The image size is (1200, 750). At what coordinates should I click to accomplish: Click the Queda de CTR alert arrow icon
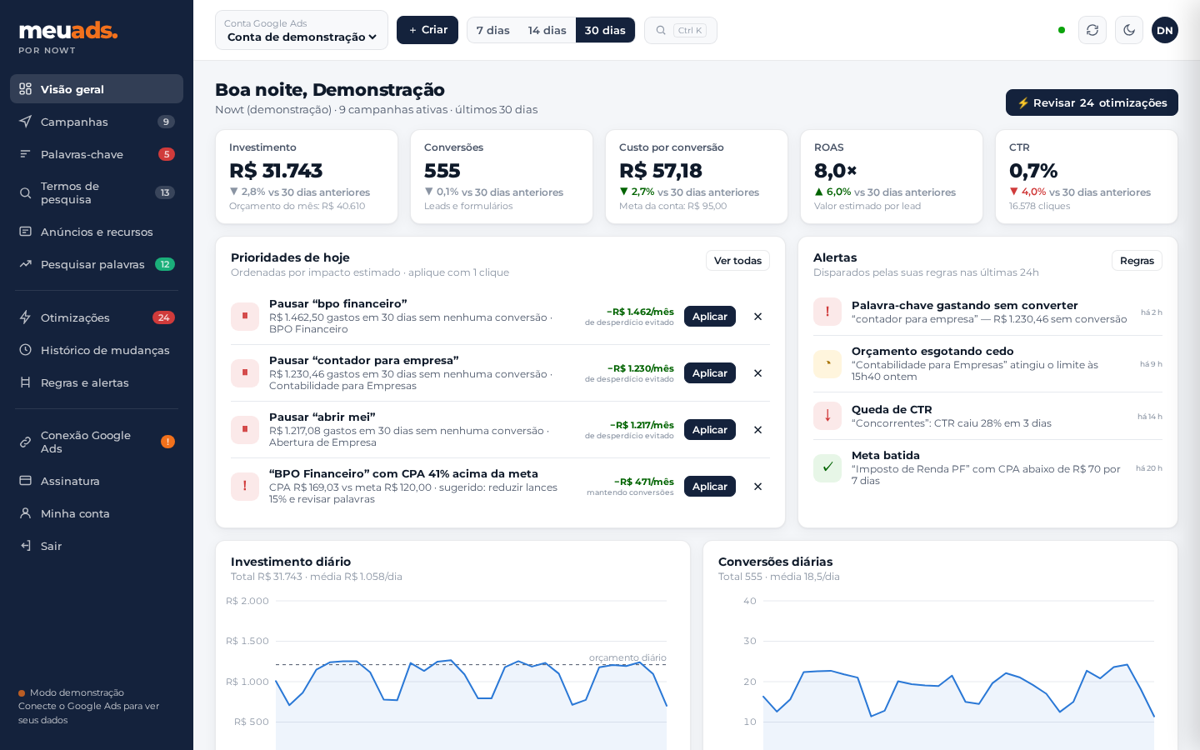click(x=827, y=416)
